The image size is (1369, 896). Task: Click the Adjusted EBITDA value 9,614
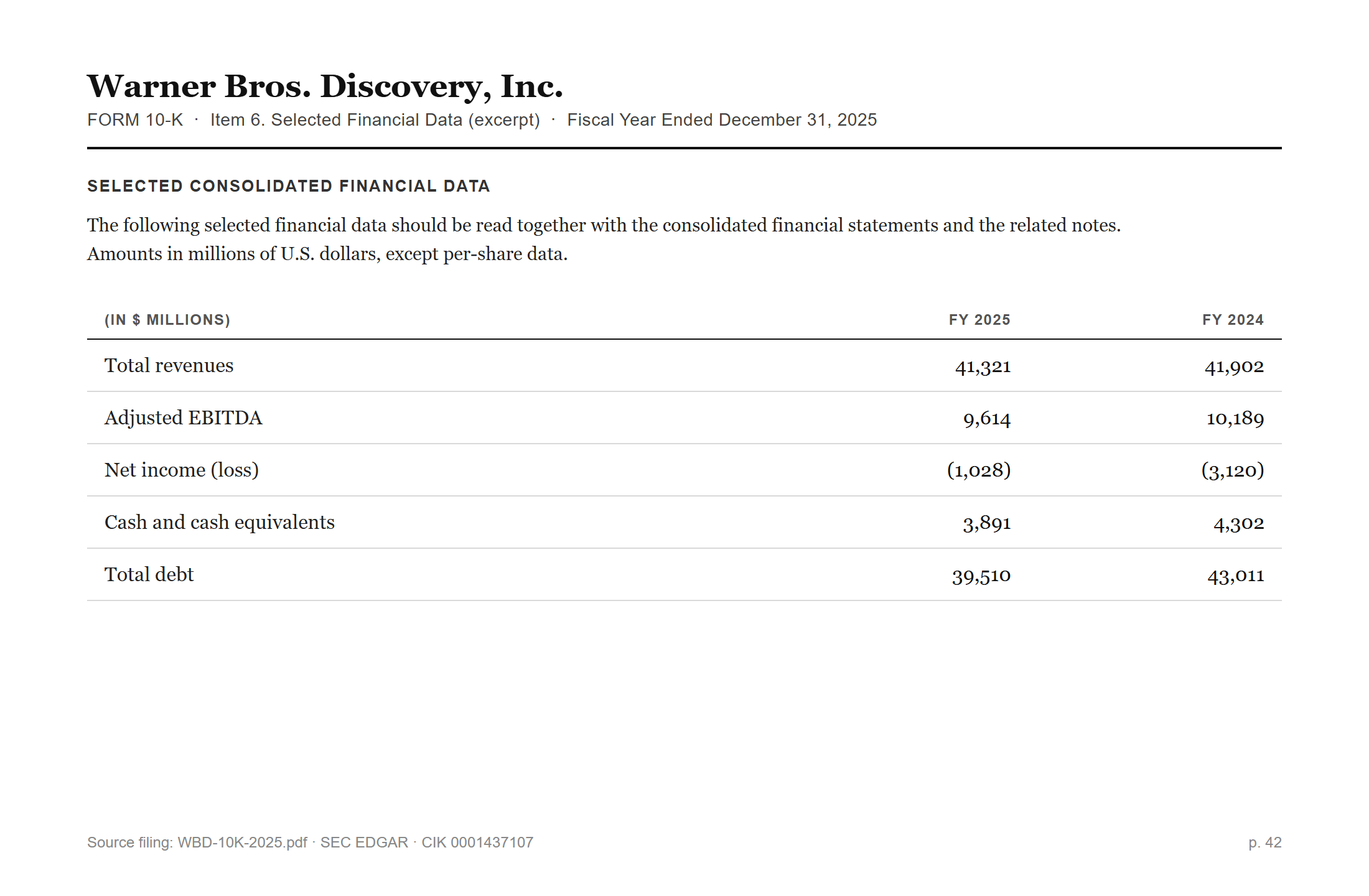(x=987, y=419)
